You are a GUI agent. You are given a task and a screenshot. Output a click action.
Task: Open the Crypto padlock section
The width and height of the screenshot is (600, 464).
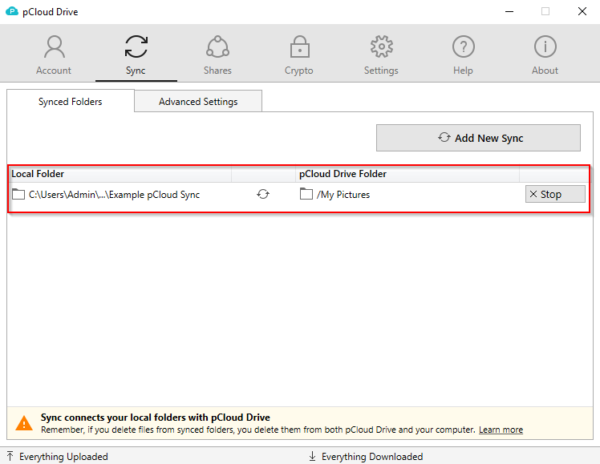click(x=299, y=55)
